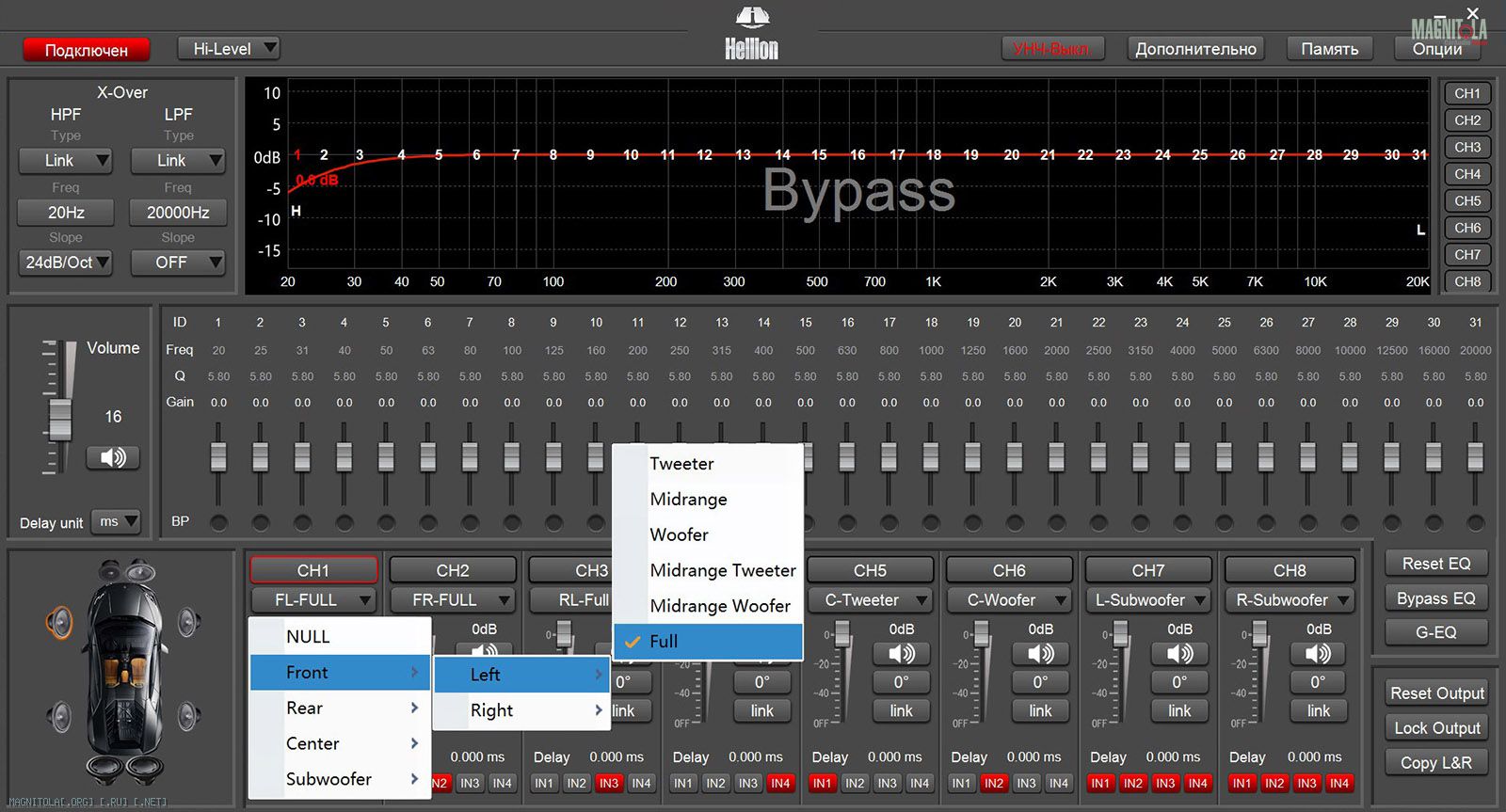Choose Right in Front submenu
Viewport: 1506px width, 812px height.
(521, 710)
